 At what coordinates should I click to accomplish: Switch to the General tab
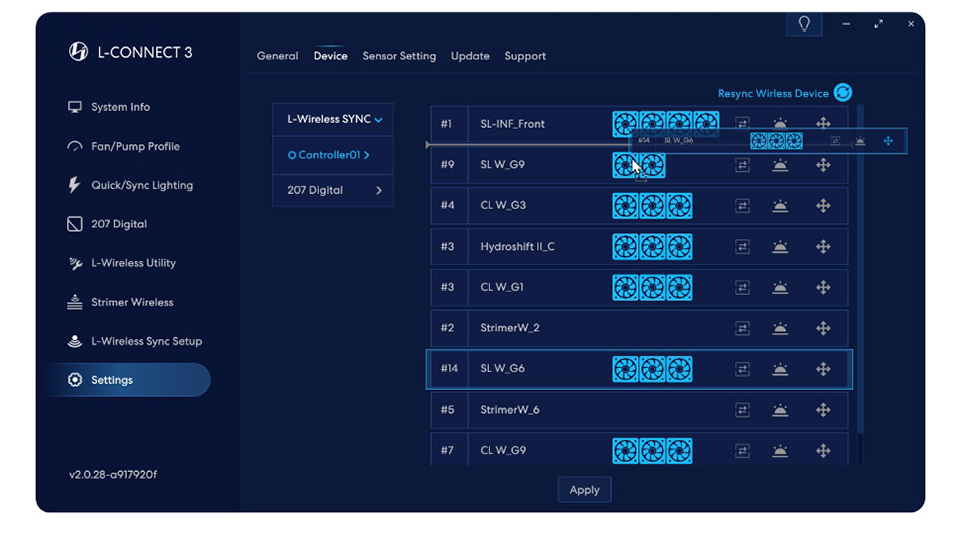(277, 56)
